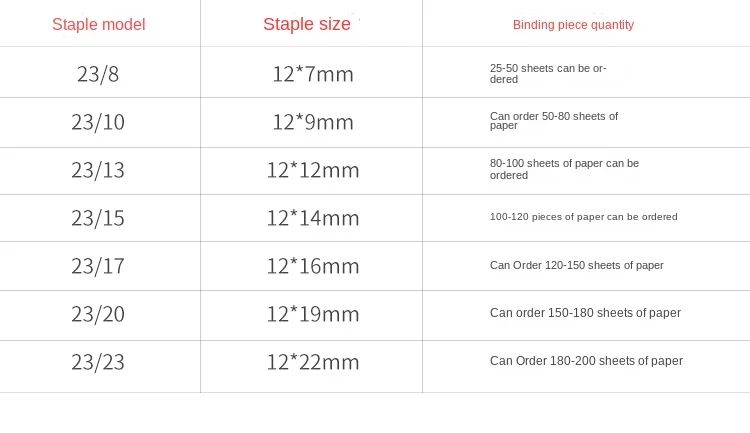750x433 pixels.
Task: Click the 100-120 pieces of paper text
Action: 584,217
